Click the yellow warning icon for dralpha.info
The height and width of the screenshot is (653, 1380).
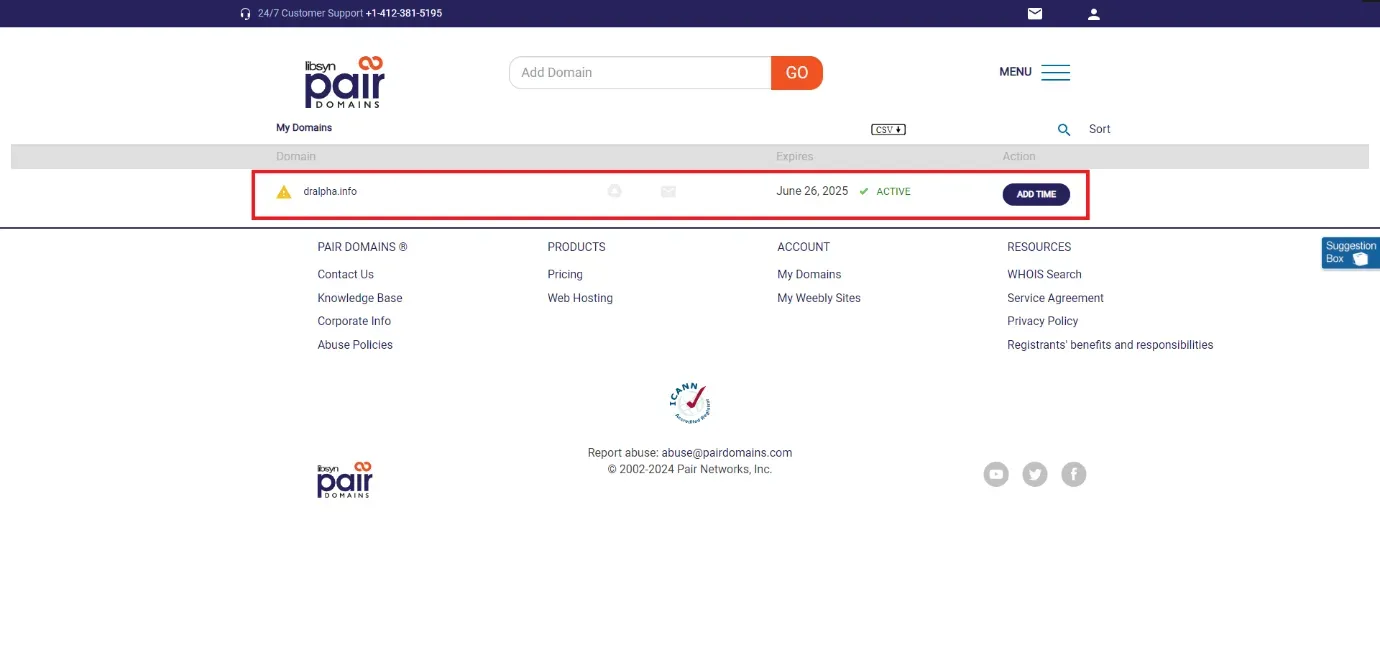[284, 192]
